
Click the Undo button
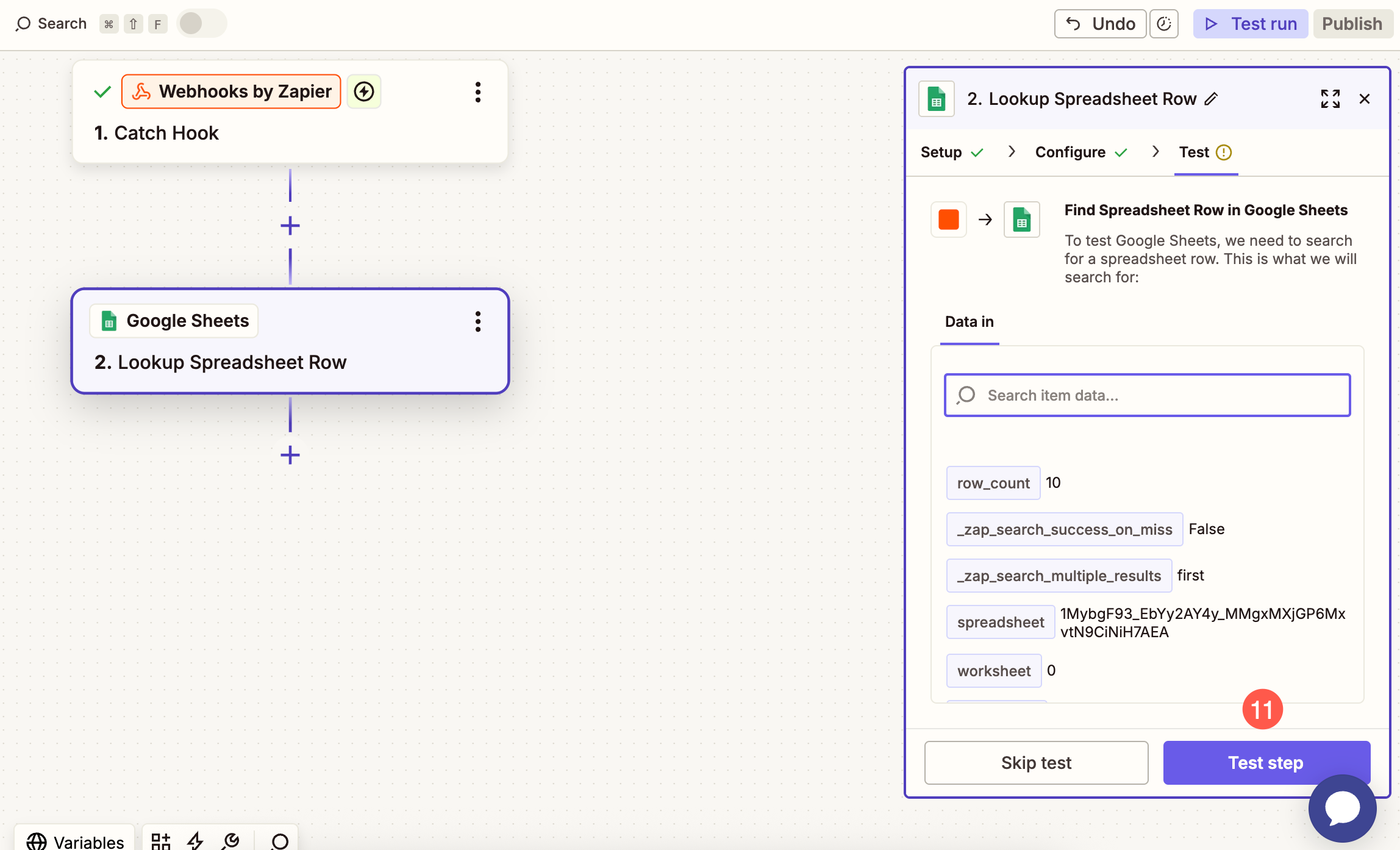tap(1100, 24)
